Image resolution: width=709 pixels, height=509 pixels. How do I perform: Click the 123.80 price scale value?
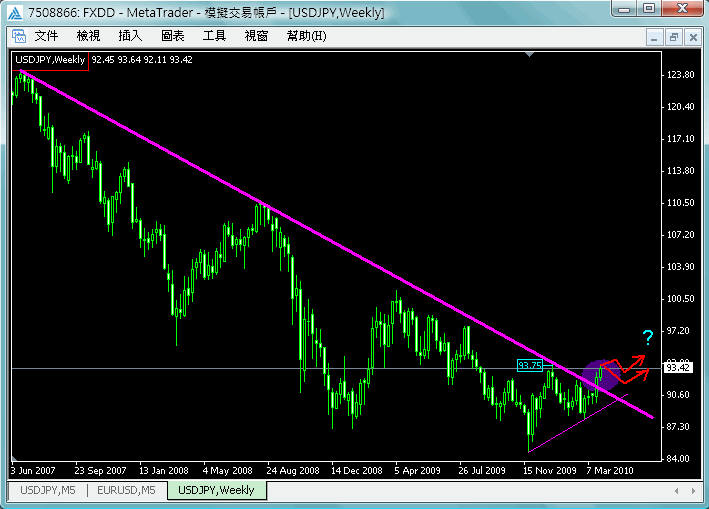click(681, 75)
